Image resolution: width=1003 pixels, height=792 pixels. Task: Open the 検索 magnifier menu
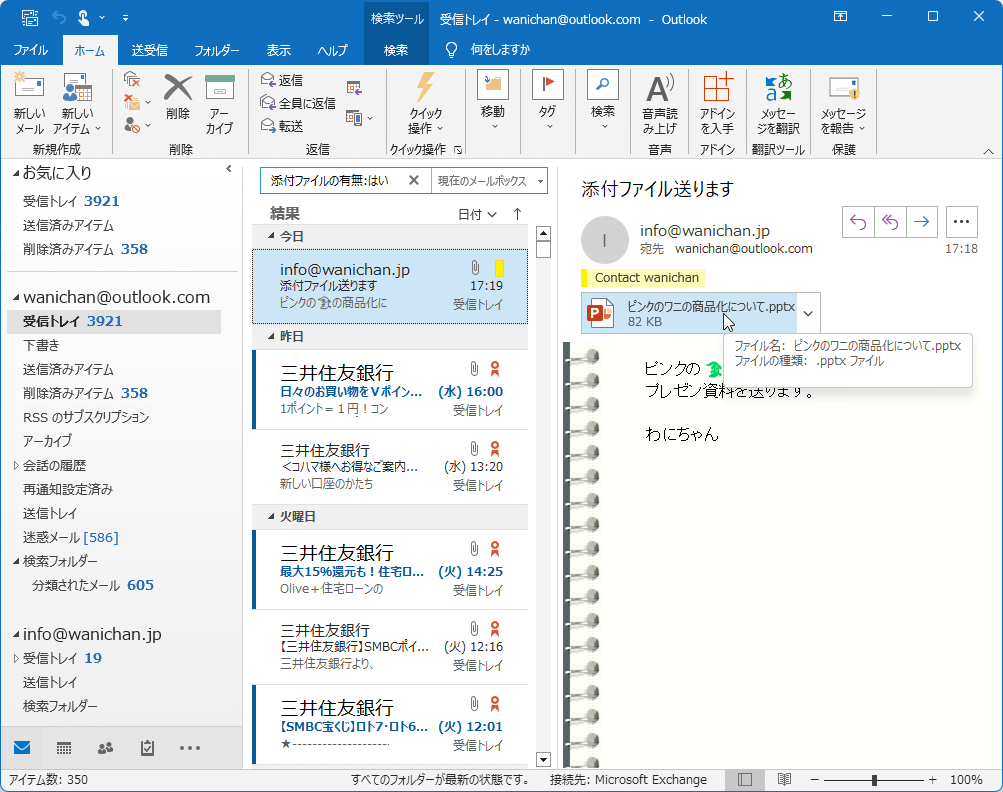tap(603, 100)
